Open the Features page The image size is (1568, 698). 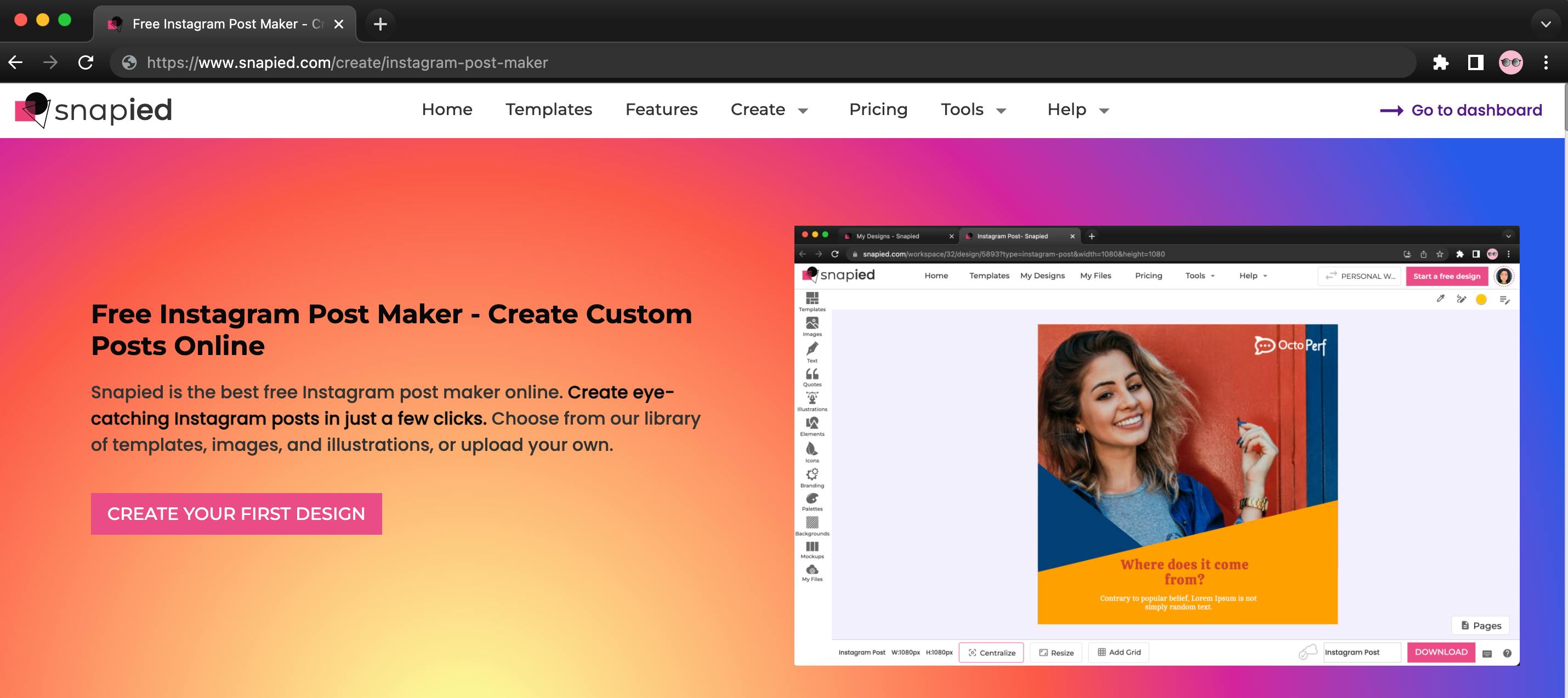coord(661,110)
